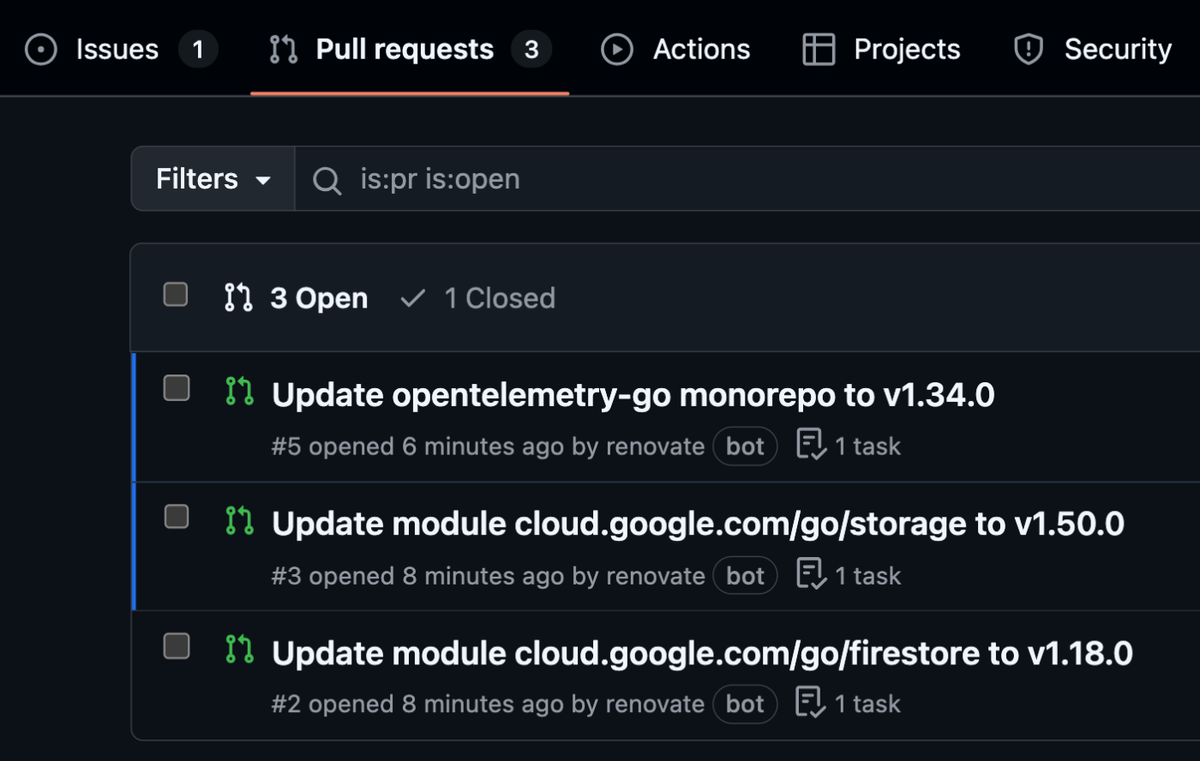1200x761 pixels.
Task: Show the 1 Closed pull requests
Action: click(x=478, y=298)
